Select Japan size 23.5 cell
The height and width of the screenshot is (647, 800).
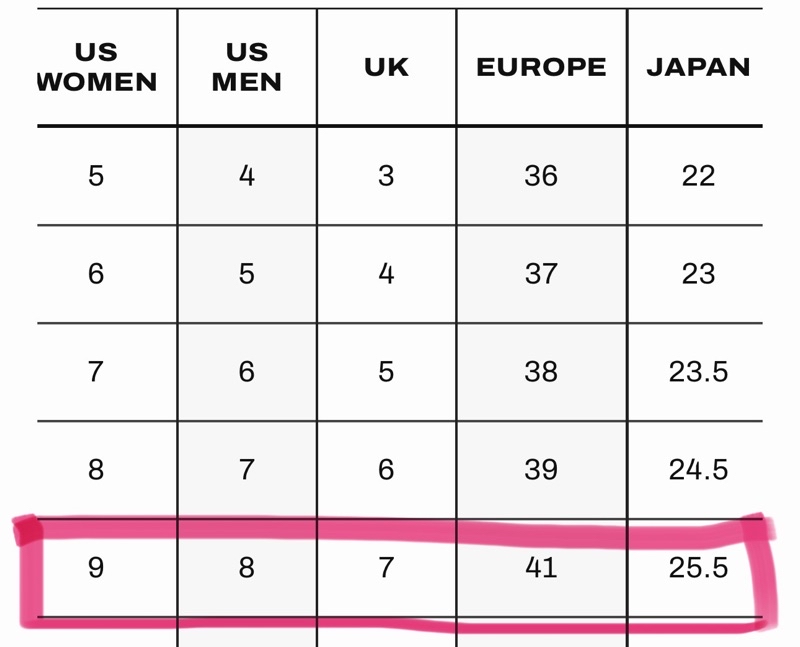click(698, 371)
